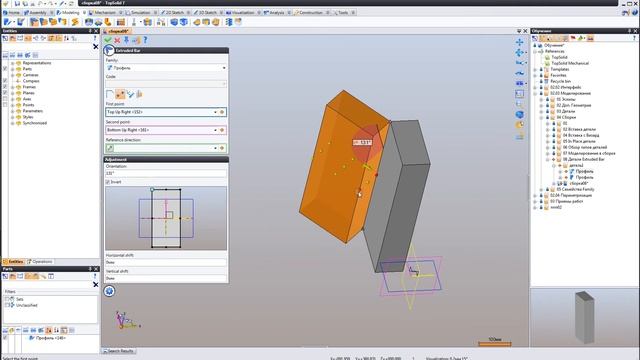Open the Second point dropdown arrow
Image resolution: width=640 pixels, height=360 pixels.
point(215,130)
